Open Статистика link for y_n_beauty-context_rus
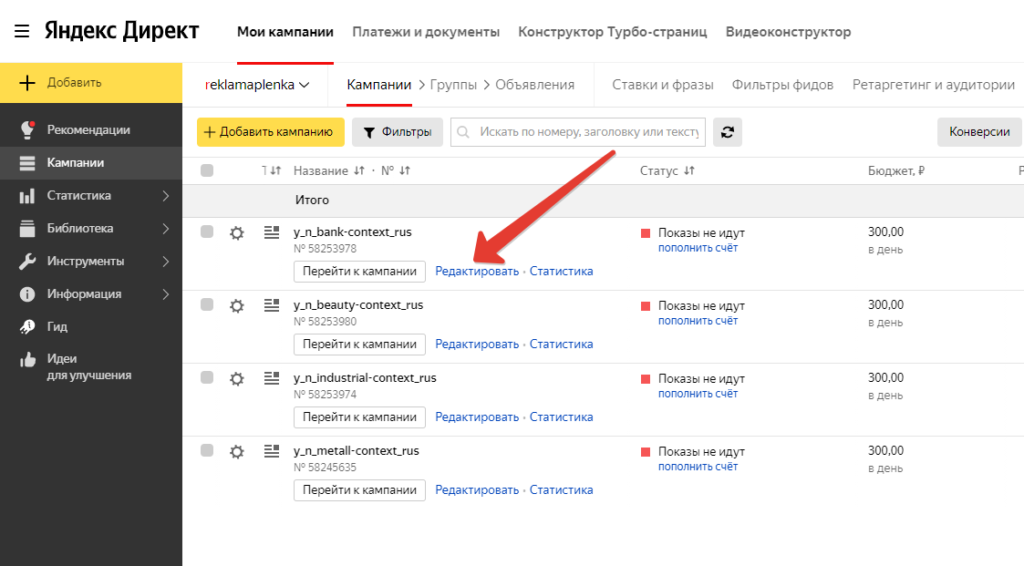This screenshot has height=566, width=1024. tap(561, 344)
